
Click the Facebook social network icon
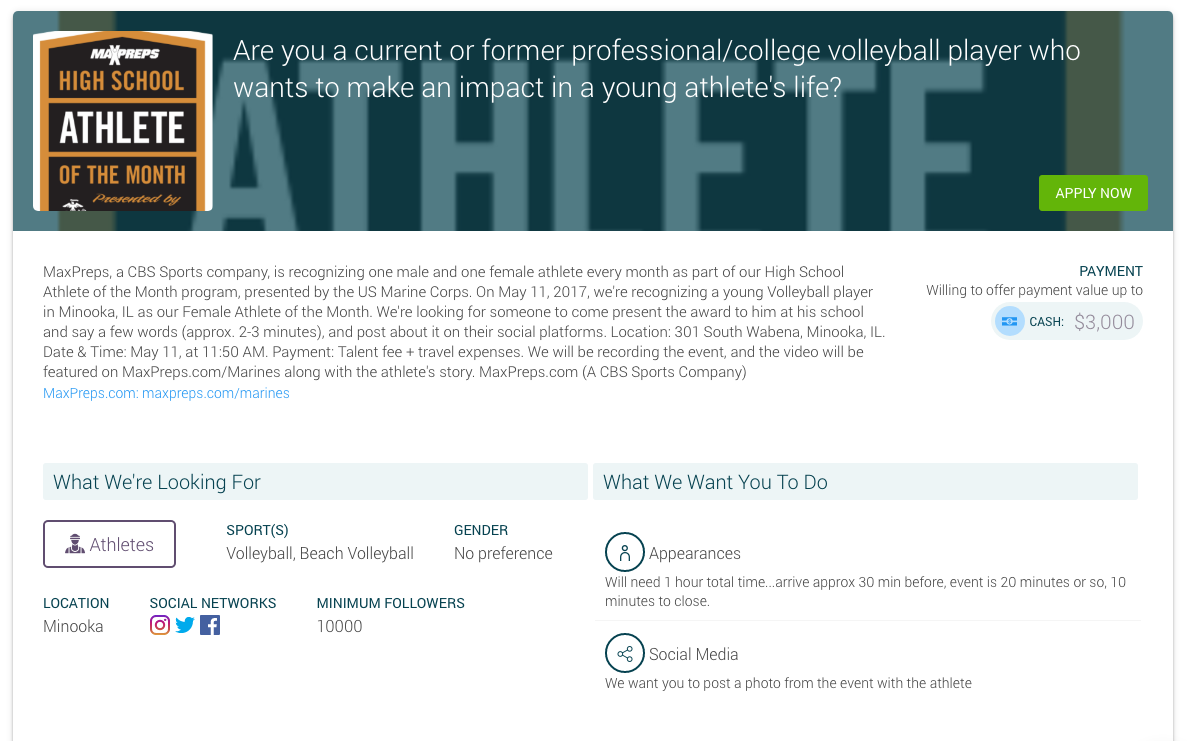[210, 626]
